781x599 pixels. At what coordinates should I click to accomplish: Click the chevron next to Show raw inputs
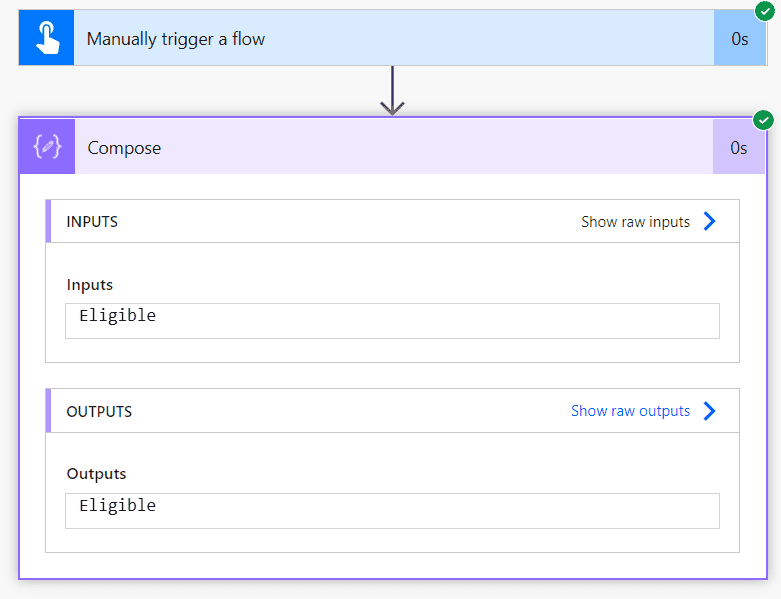709,221
